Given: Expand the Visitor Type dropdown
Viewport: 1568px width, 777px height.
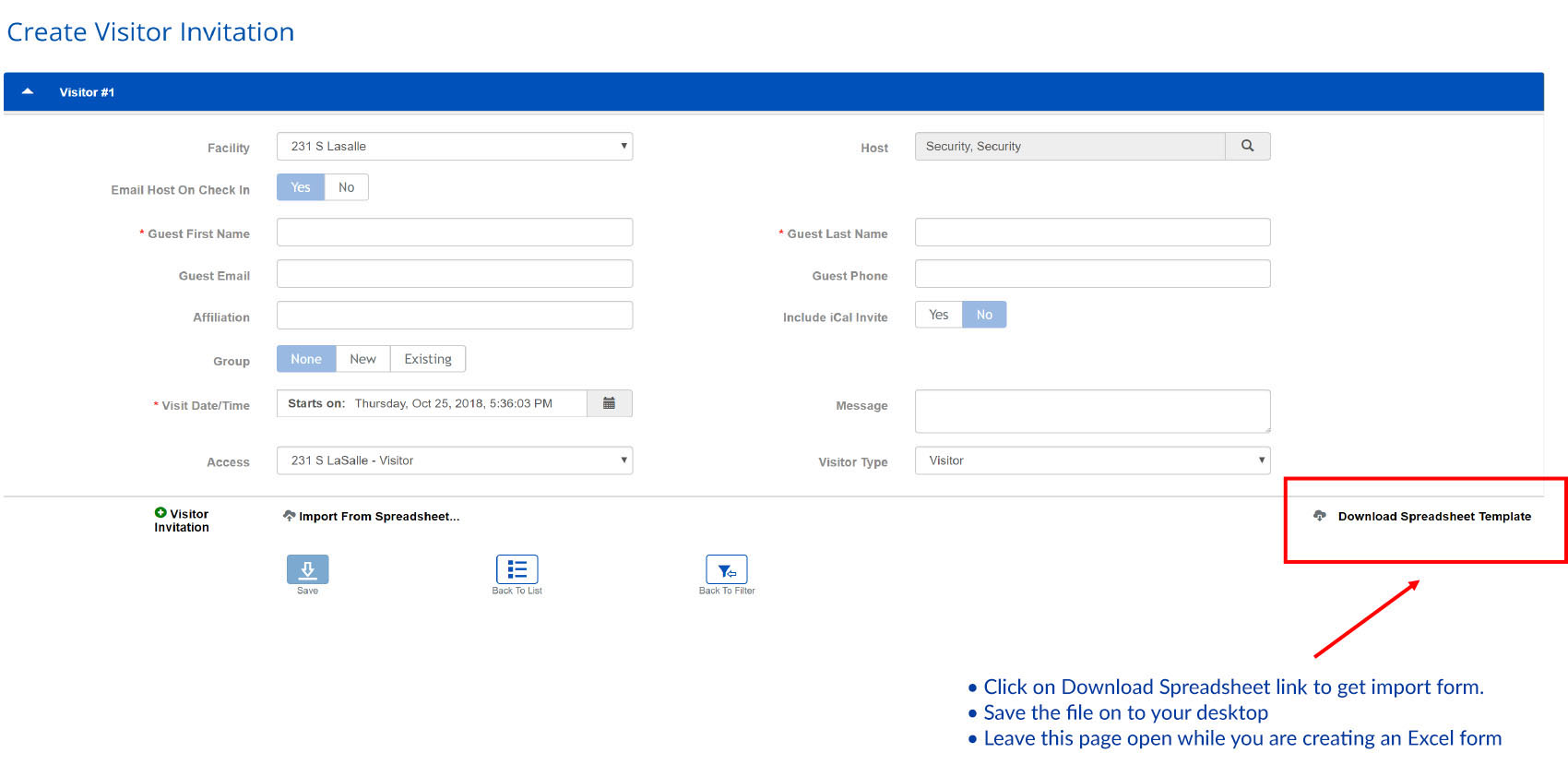Looking at the screenshot, I should tap(1092, 460).
